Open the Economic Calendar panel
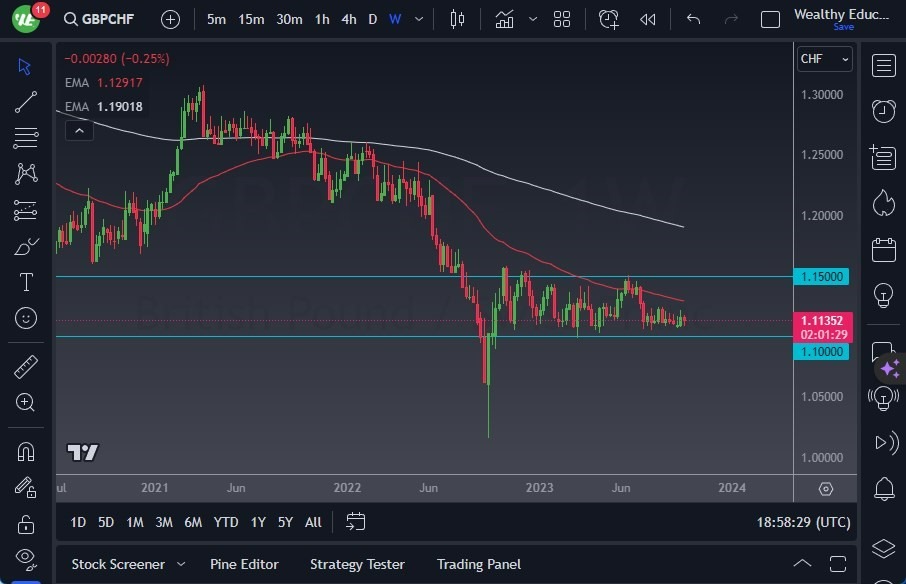 [884, 250]
